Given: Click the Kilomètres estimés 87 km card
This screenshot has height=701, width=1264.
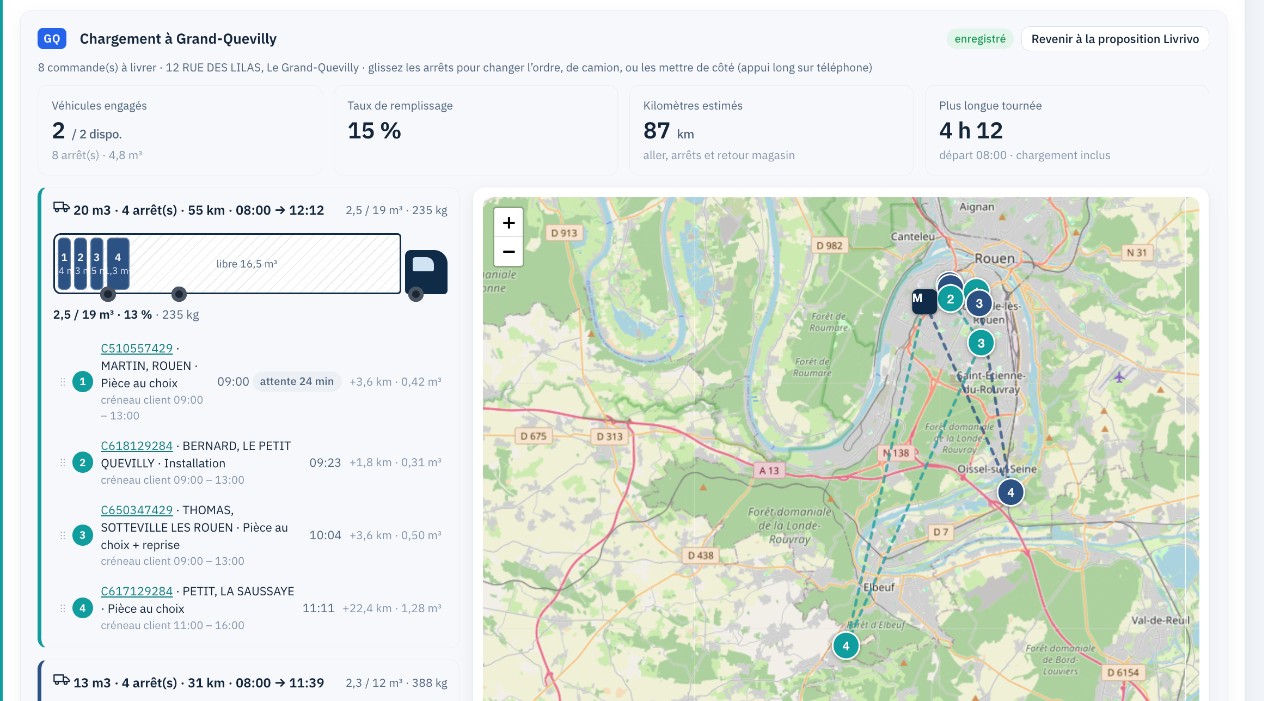Looking at the screenshot, I should tap(771, 130).
